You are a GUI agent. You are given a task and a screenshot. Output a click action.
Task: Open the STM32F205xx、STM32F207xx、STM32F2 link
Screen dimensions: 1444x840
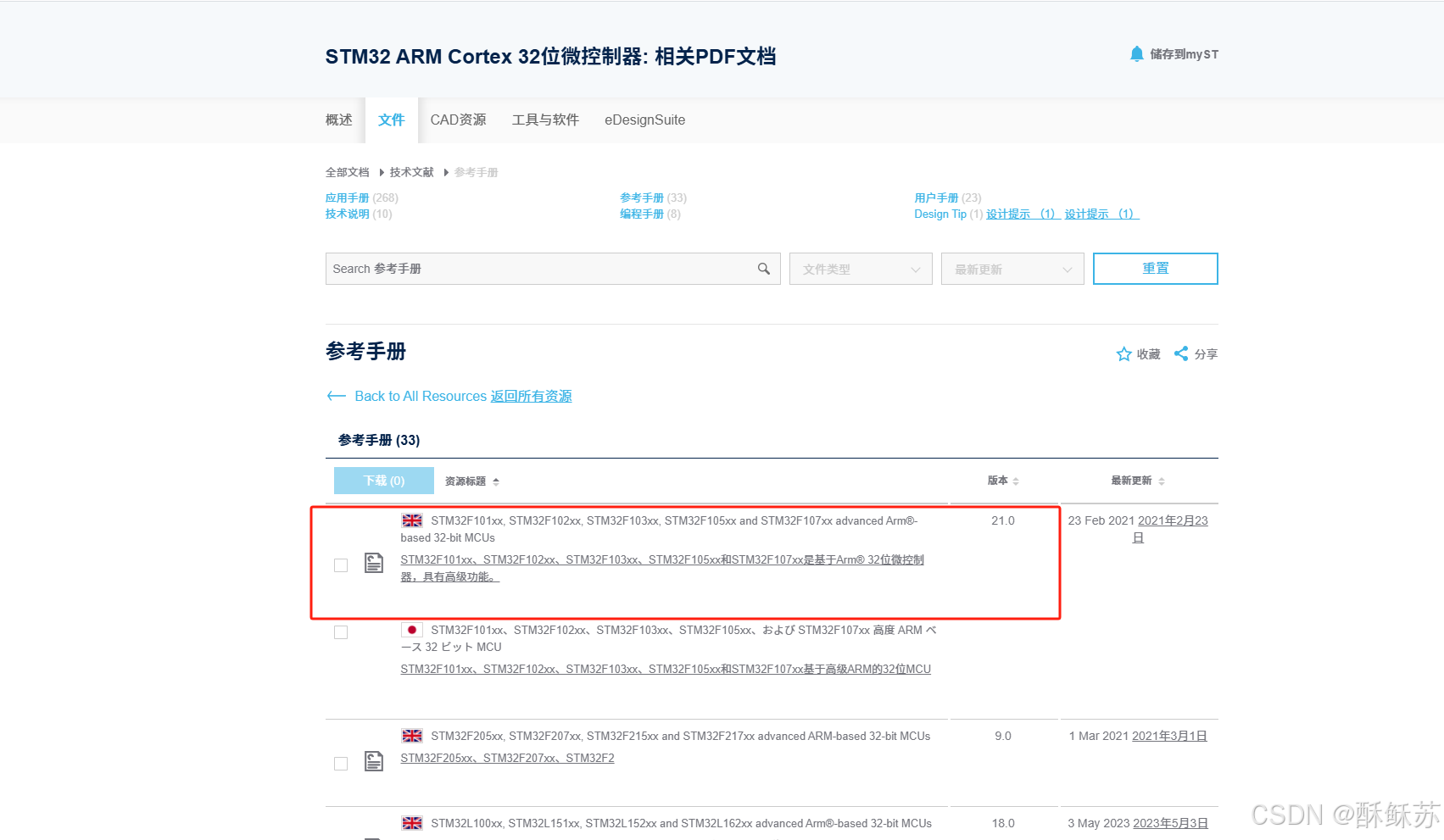[x=507, y=758]
